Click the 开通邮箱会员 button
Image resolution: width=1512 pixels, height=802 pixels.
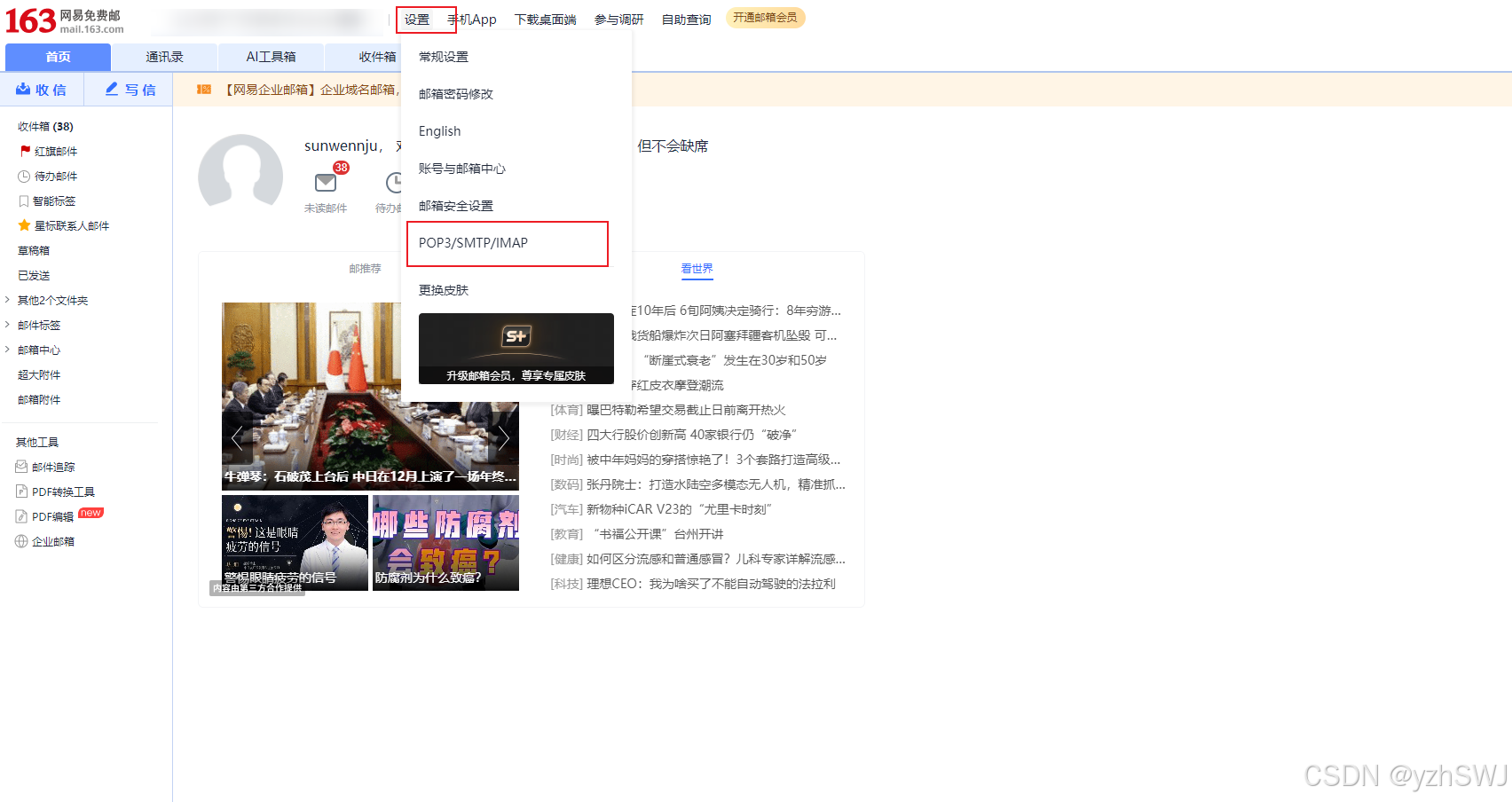point(765,17)
